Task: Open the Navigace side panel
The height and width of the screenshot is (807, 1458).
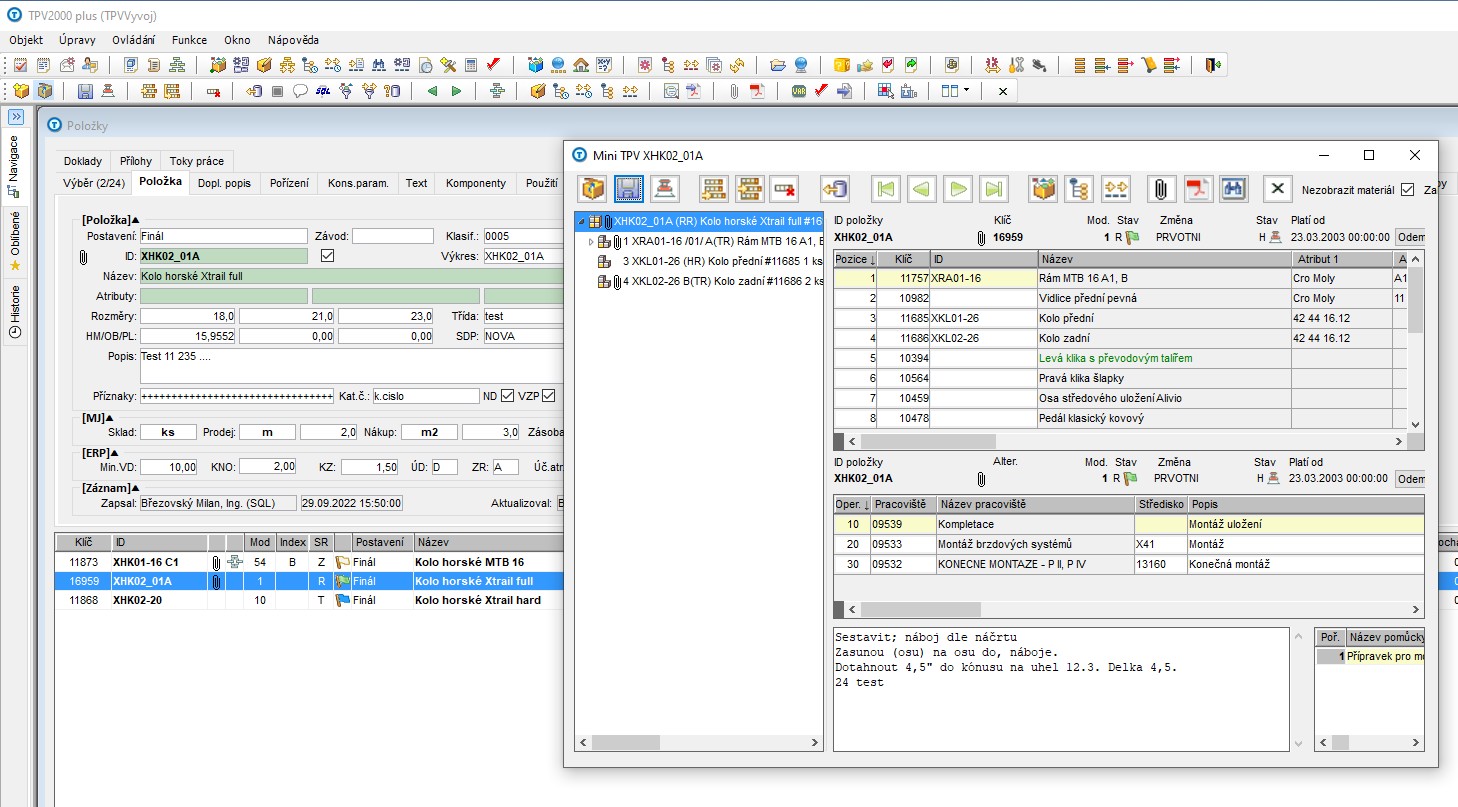Action: coord(14,169)
